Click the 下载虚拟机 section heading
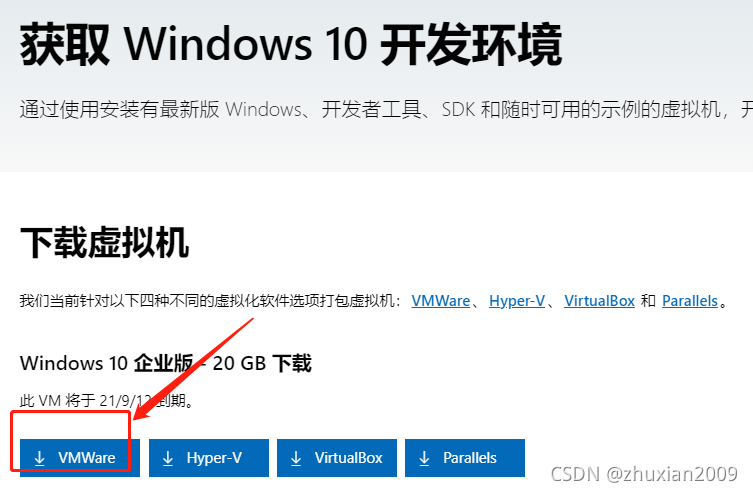753x492 pixels. click(x=104, y=242)
